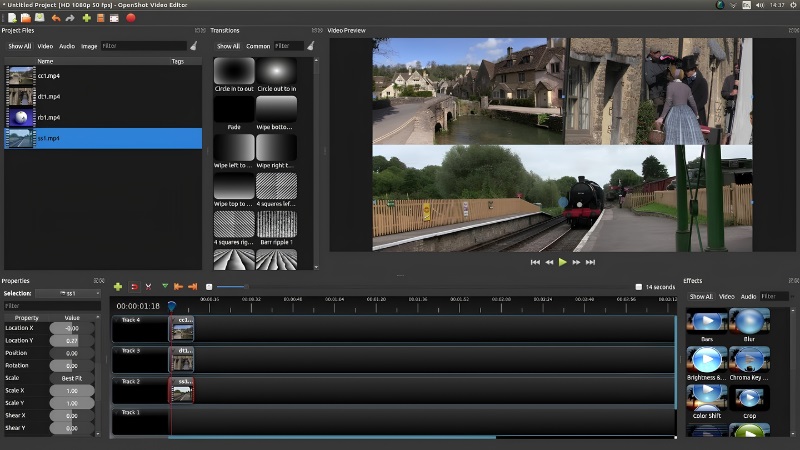Select the Video tab in Effects panel

(x=727, y=296)
